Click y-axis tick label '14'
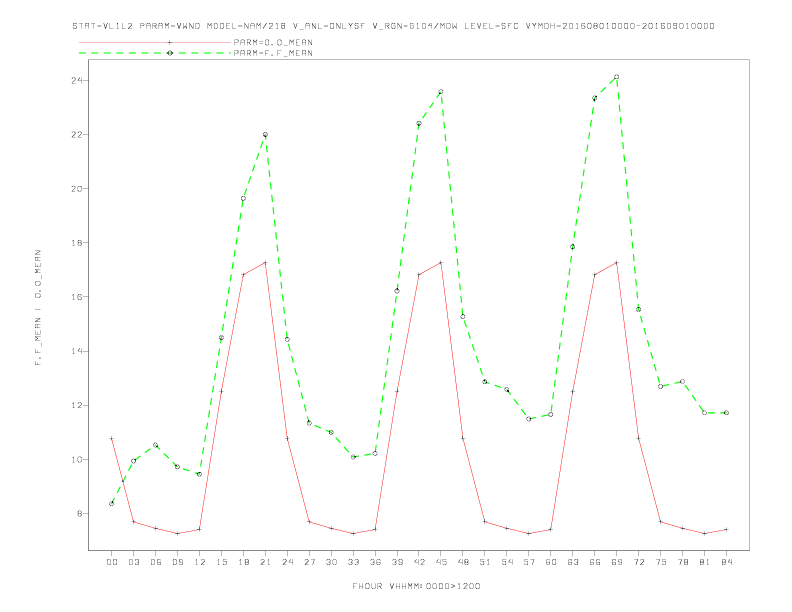The image size is (792, 612). coord(77,351)
